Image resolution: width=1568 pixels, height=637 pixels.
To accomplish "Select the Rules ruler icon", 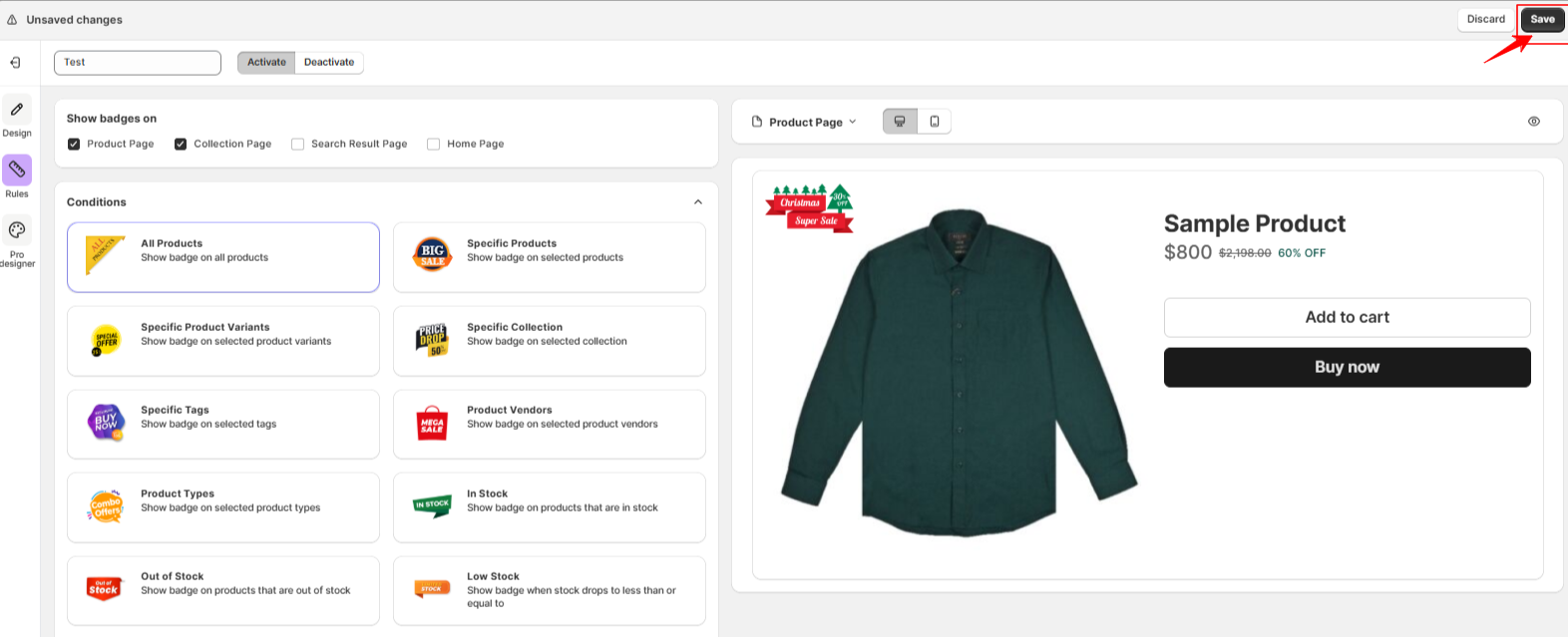I will (17, 170).
